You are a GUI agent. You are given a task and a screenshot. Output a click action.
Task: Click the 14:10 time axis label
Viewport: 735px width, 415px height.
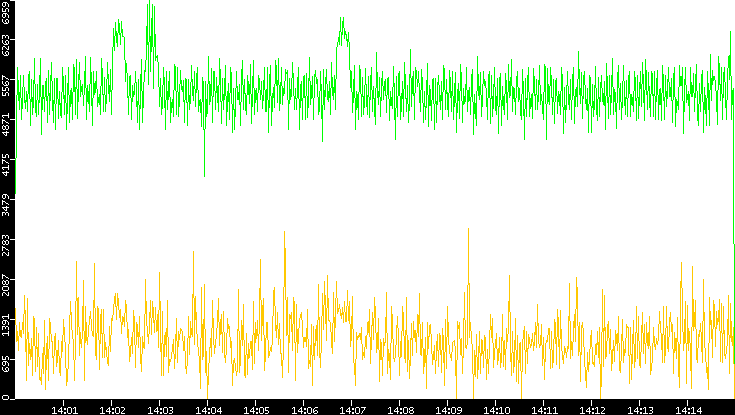tap(497, 411)
